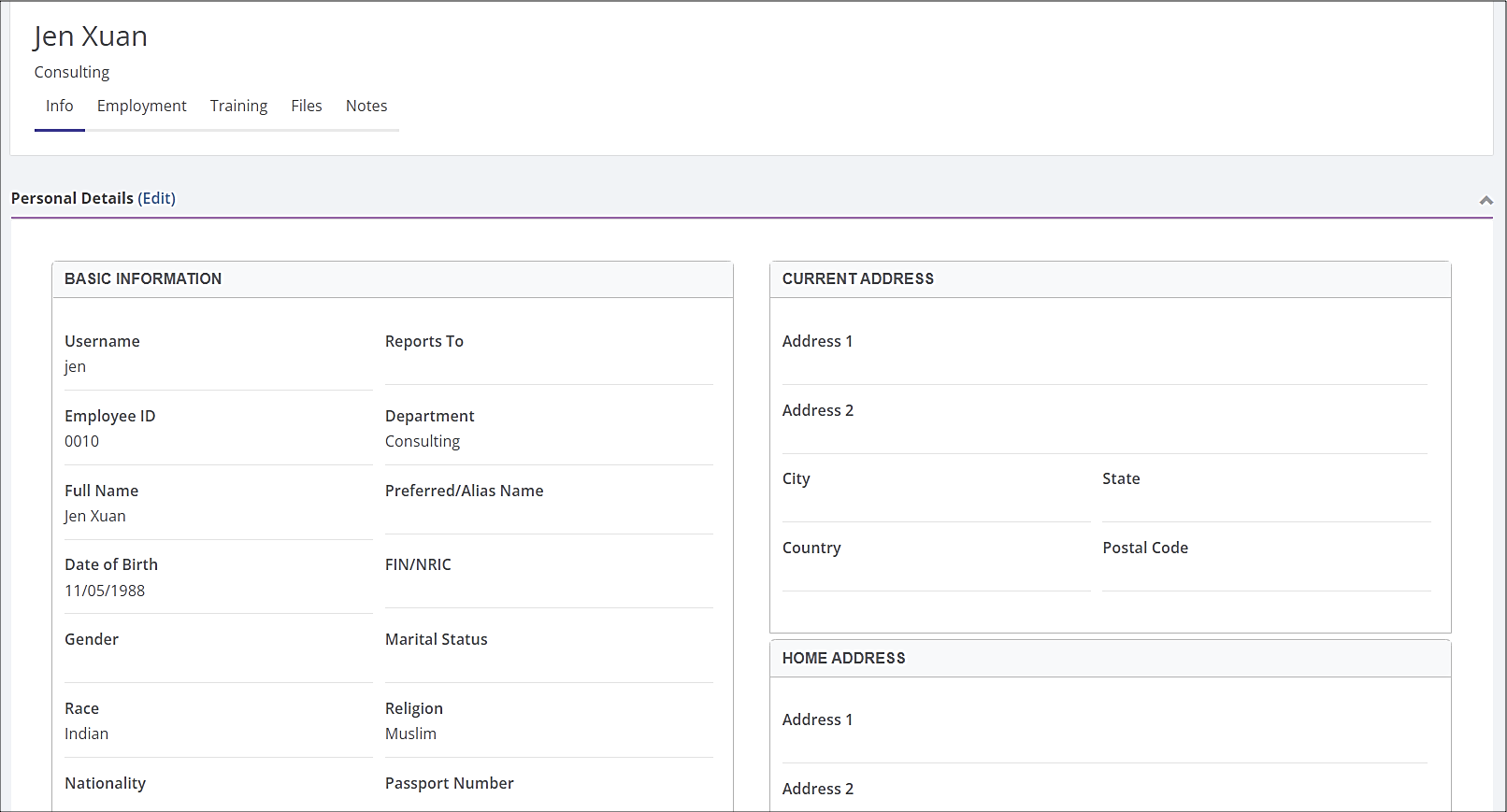
Task: Click Address 2 label under Home Address
Action: pyautogui.click(x=818, y=789)
